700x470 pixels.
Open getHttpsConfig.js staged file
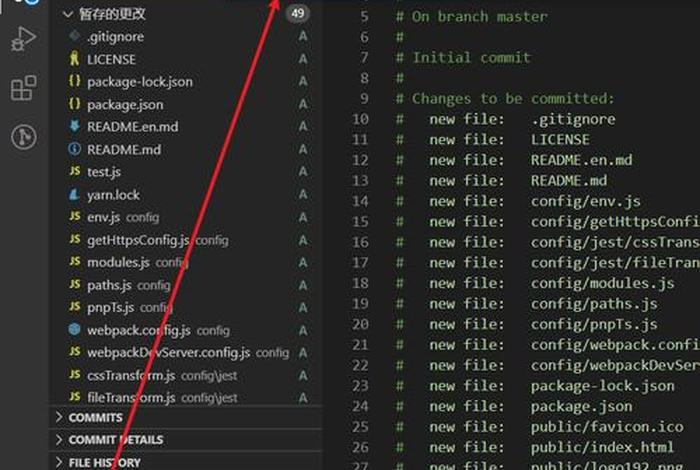pyautogui.click(x=185, y=240)
